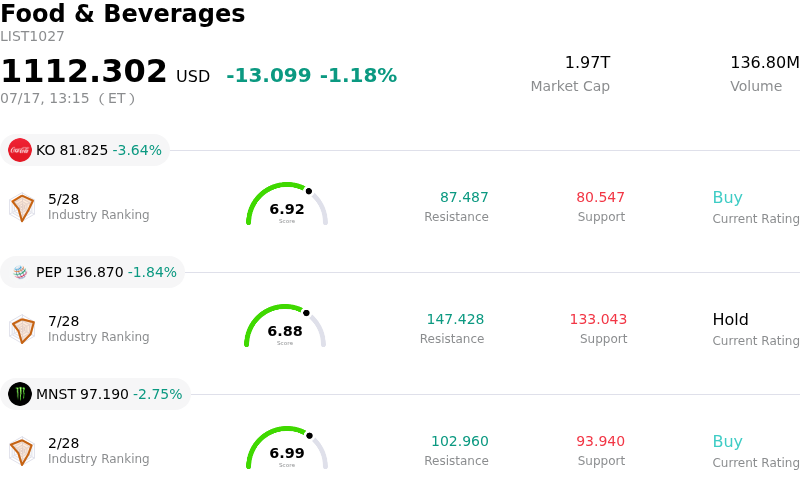
Task: Click the PepsiCo globe logo icon
Action: (20, 272)
